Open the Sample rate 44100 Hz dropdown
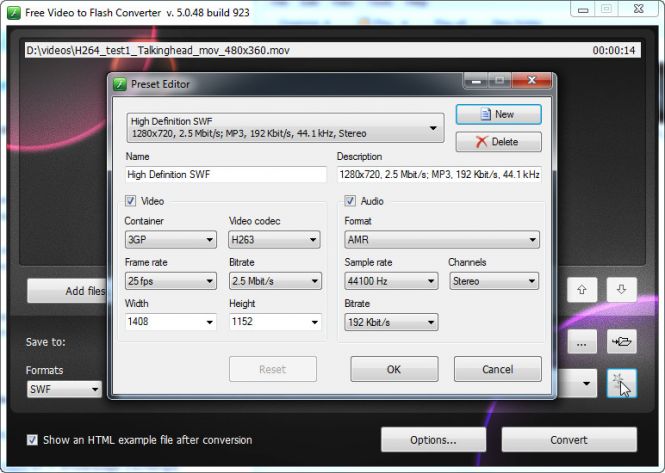The height and width of the screenshot is (473, 665). pos(390,281)
